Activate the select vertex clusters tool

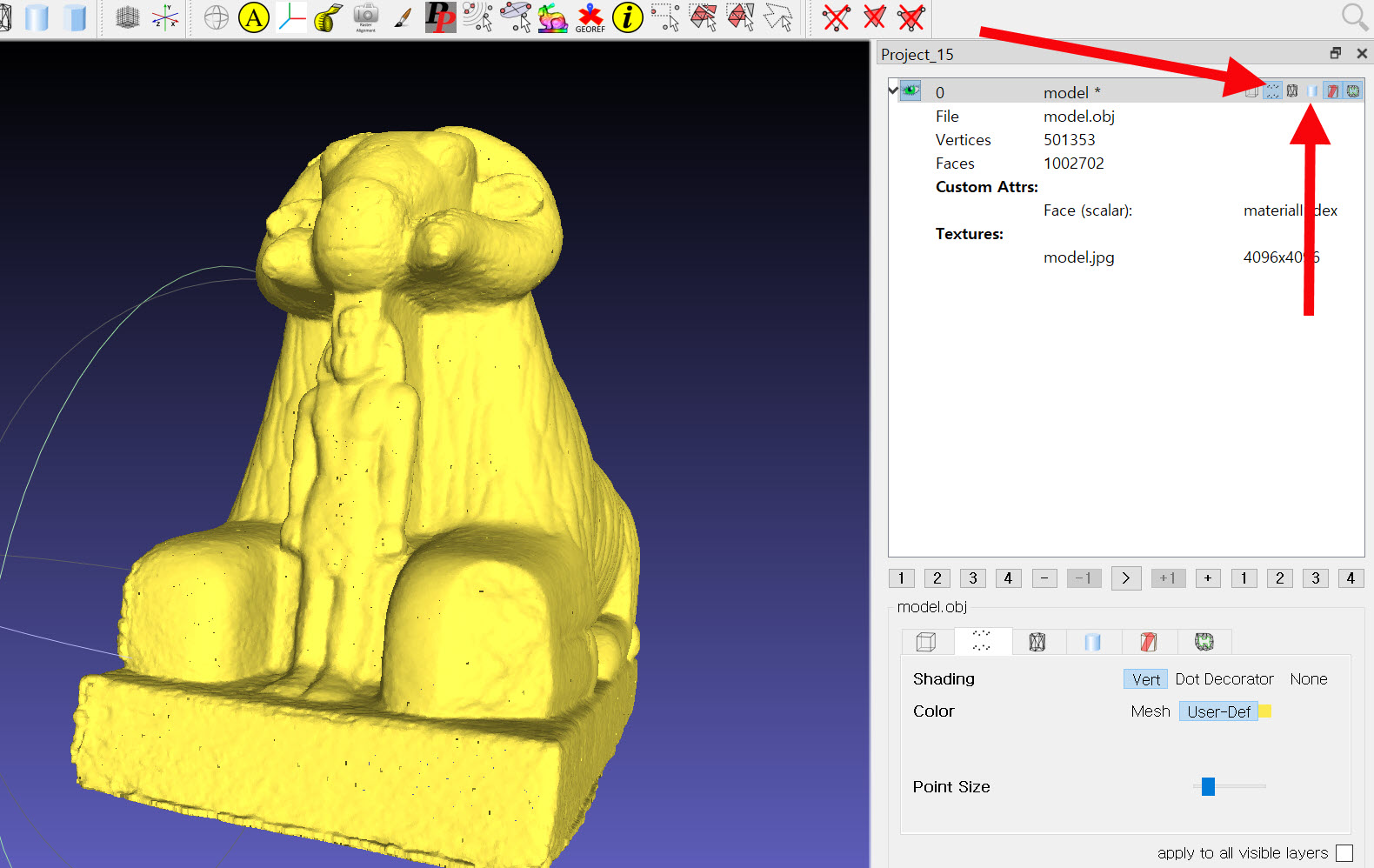point(477,17)
